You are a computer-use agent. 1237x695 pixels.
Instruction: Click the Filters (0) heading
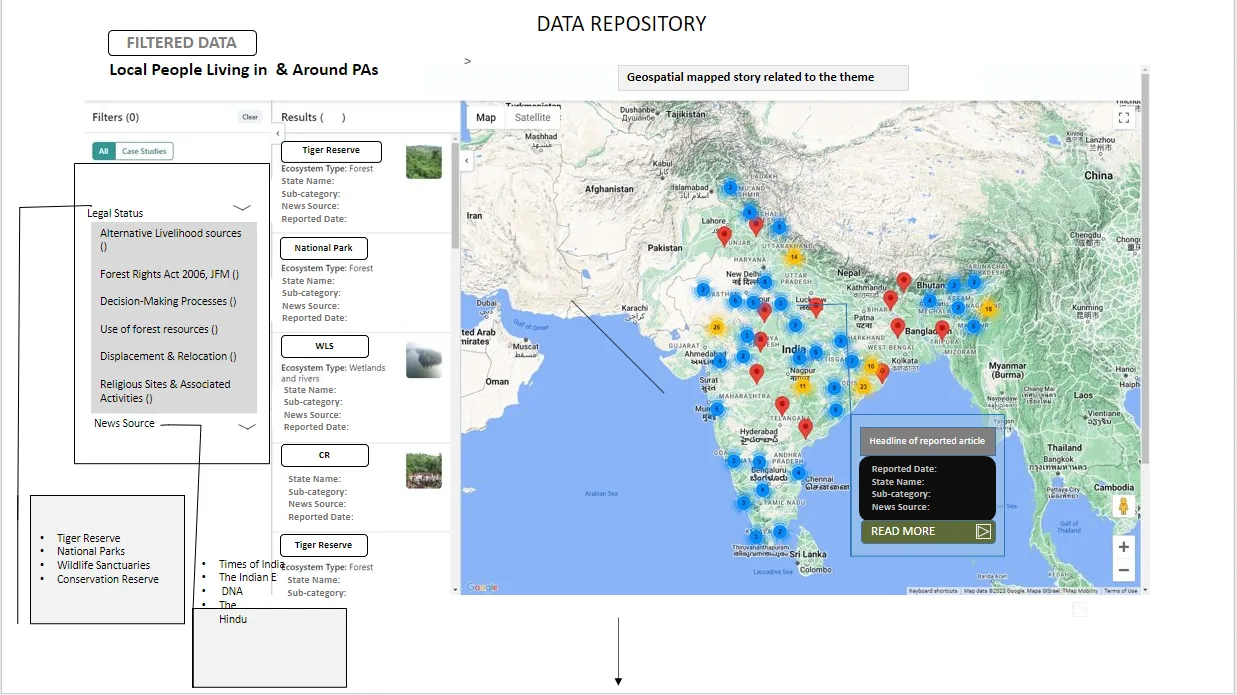pos(116,117)
